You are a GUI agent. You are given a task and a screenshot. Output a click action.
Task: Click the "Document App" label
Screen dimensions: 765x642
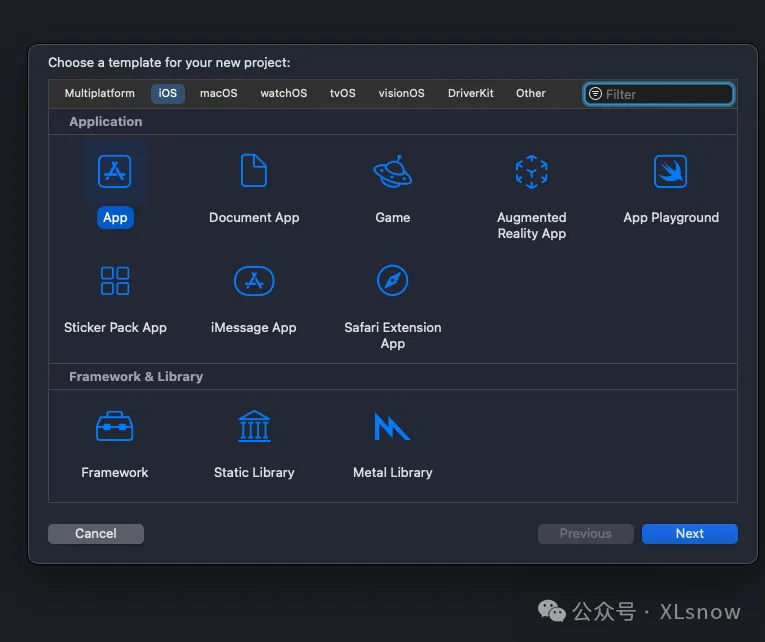click(254, 218)
